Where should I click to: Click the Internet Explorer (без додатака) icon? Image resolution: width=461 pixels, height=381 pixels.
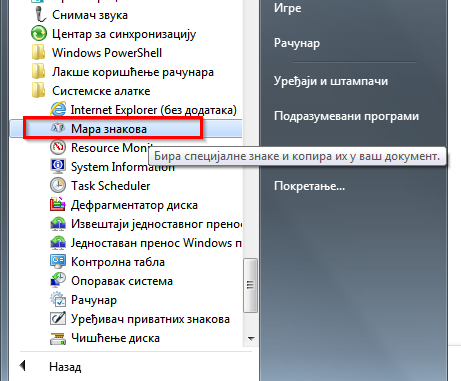(x=58, y=110)
